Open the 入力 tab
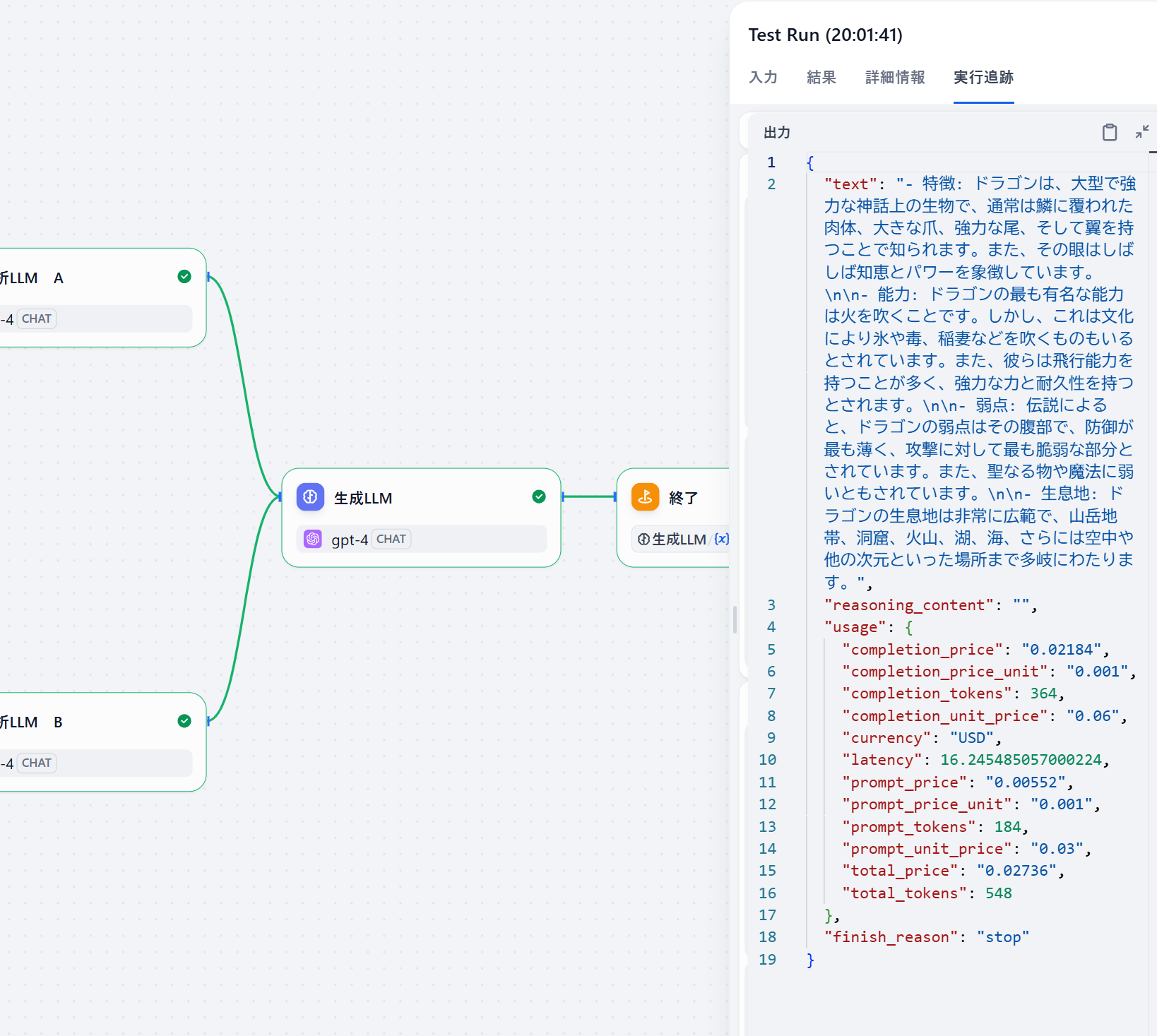This screenshot has height=1036, width=1157. pyautogui.click(x=763, y=78)
